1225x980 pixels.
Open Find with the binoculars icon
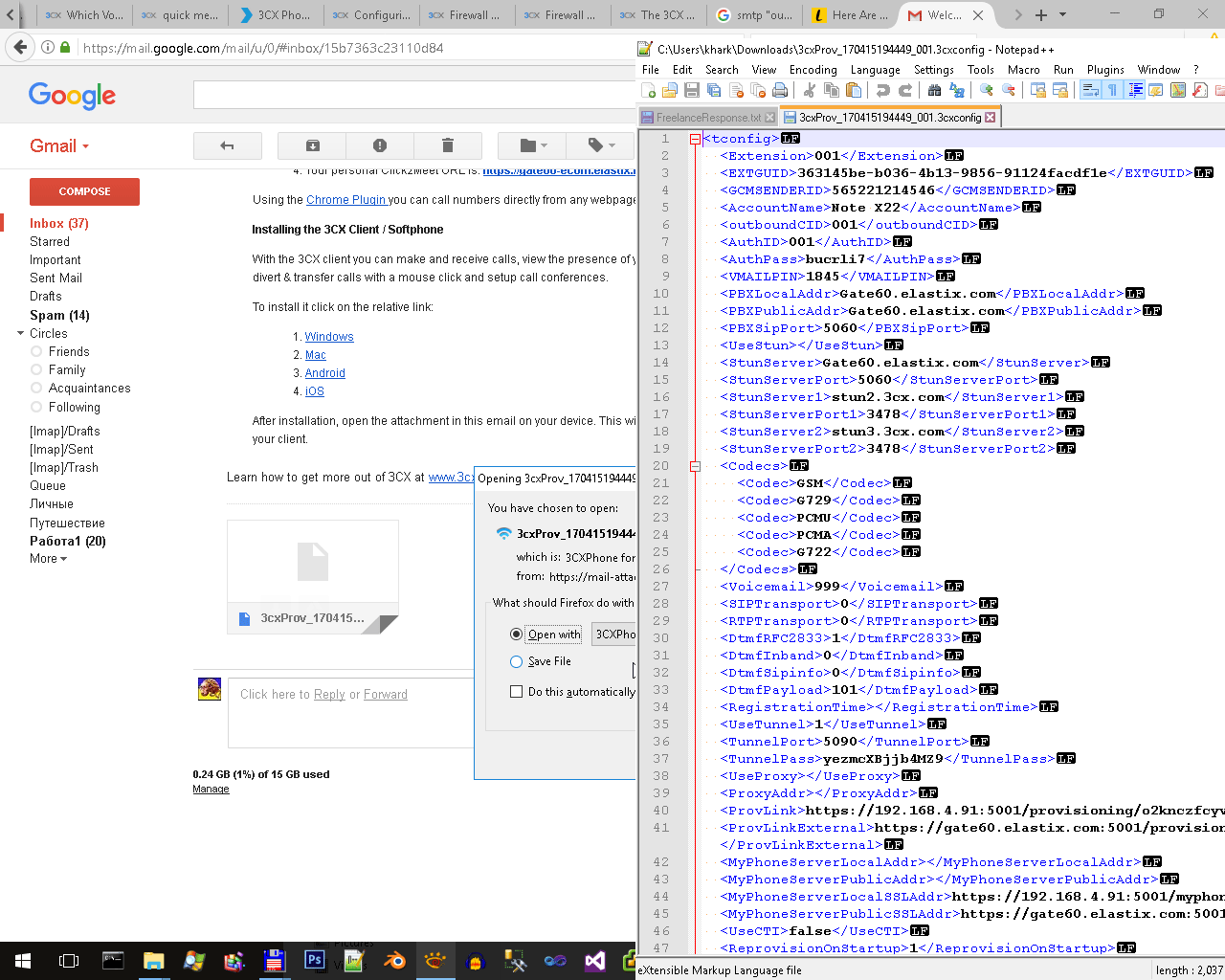tap(935, 90)
